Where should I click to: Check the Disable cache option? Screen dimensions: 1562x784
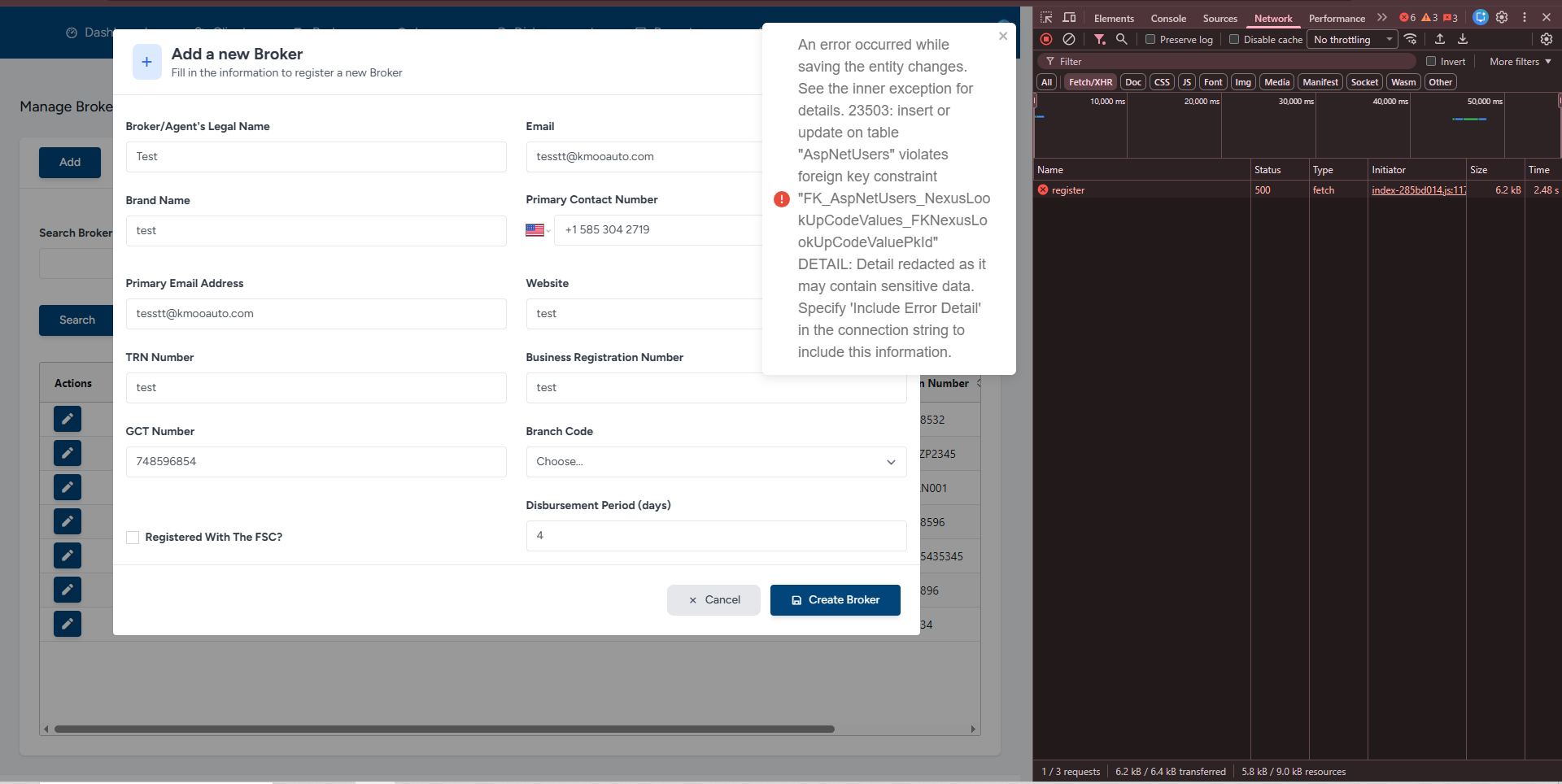1234,39
